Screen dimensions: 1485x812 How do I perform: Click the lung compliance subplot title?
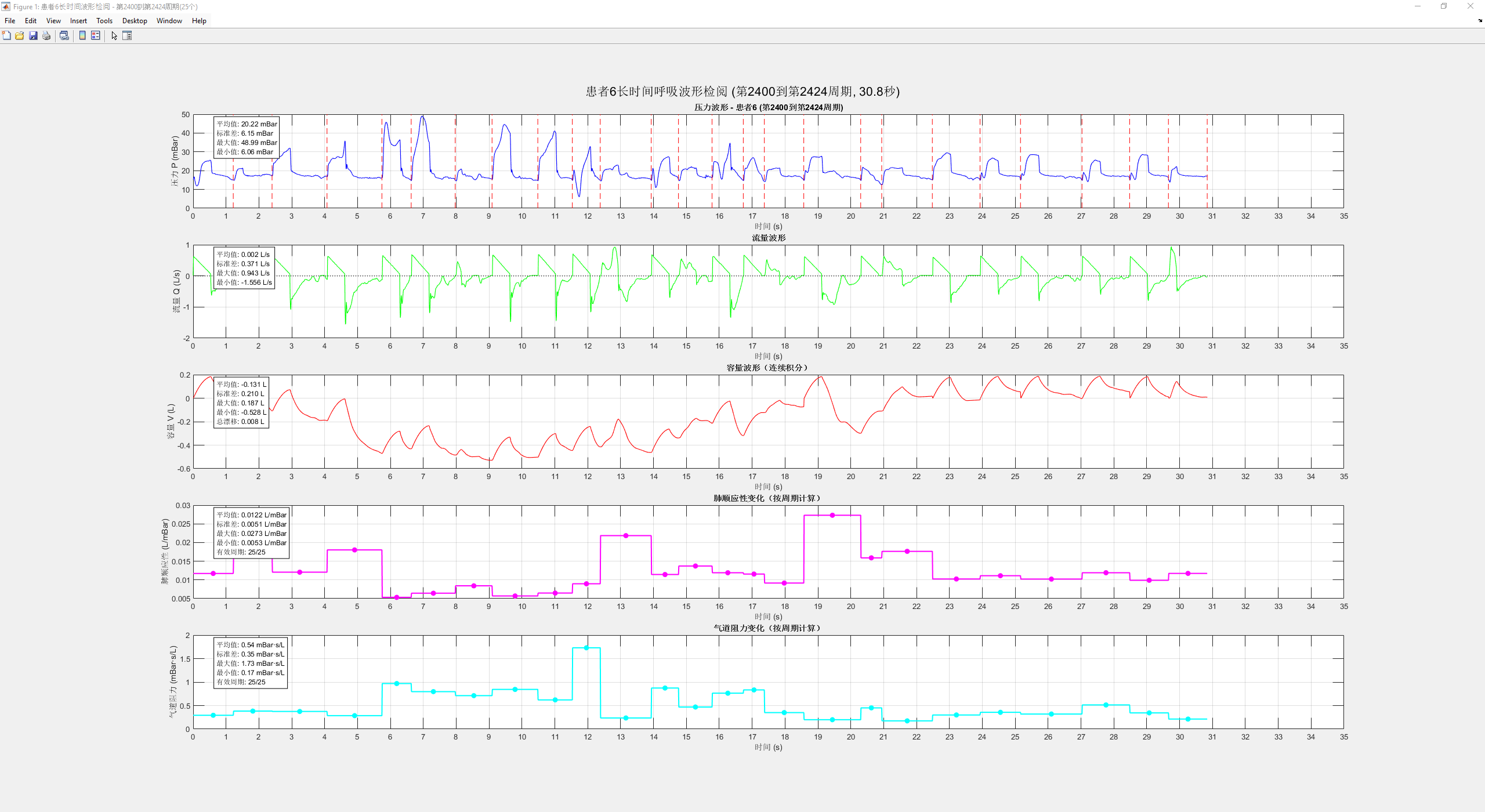click(x=767, y=498)
